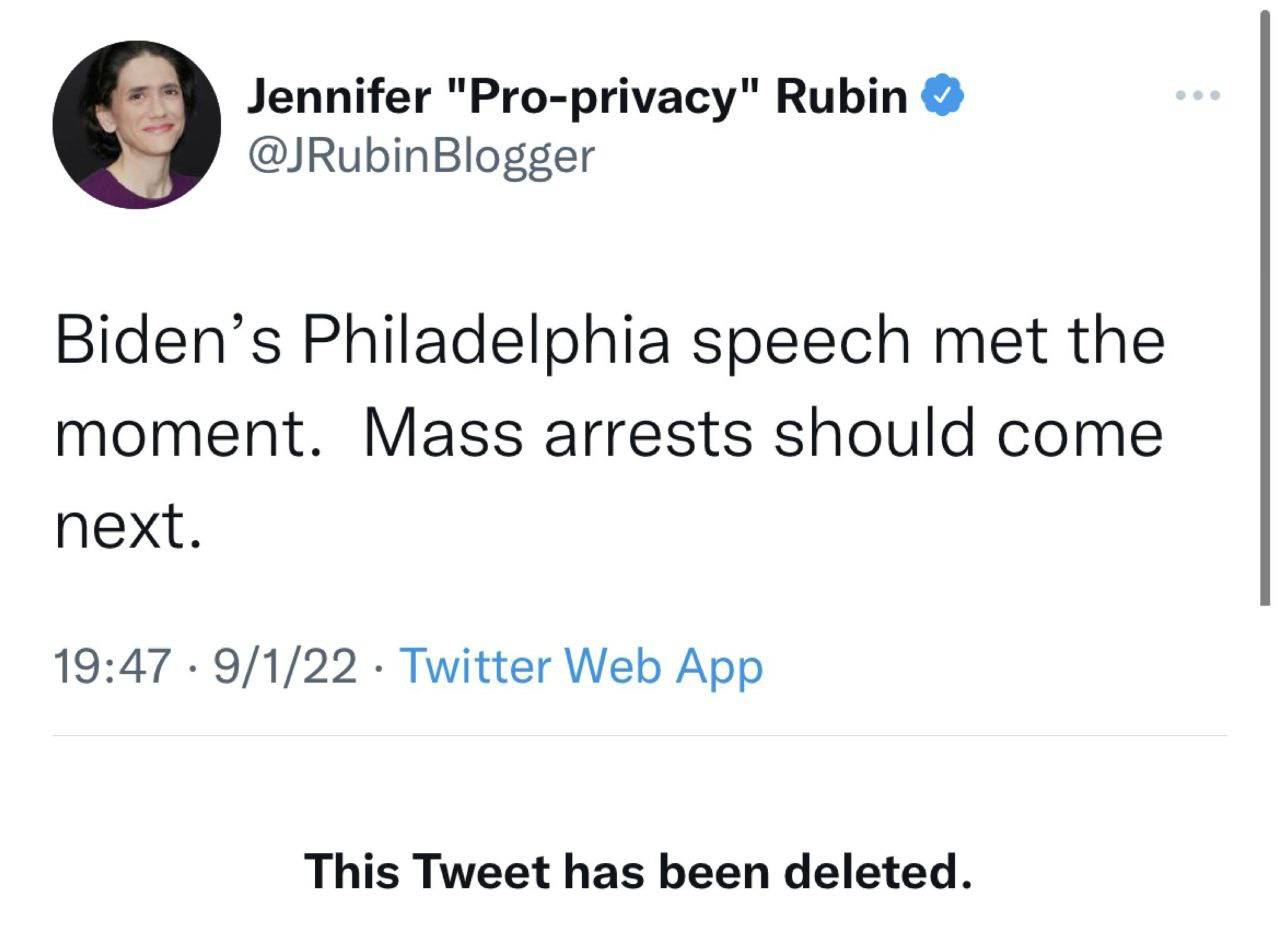Click the surname "Rubin" beside the verified badge
The height and width of the screenshot is (933, 1280).
[x=841, y=97]
